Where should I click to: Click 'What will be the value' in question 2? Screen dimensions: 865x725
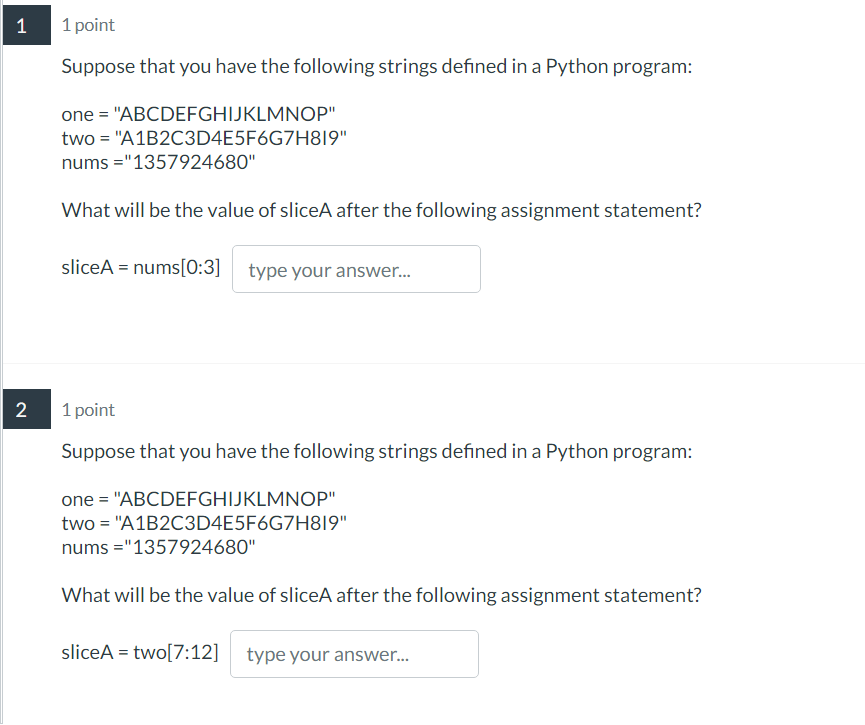pyautogui.click(x=381, y=595)
